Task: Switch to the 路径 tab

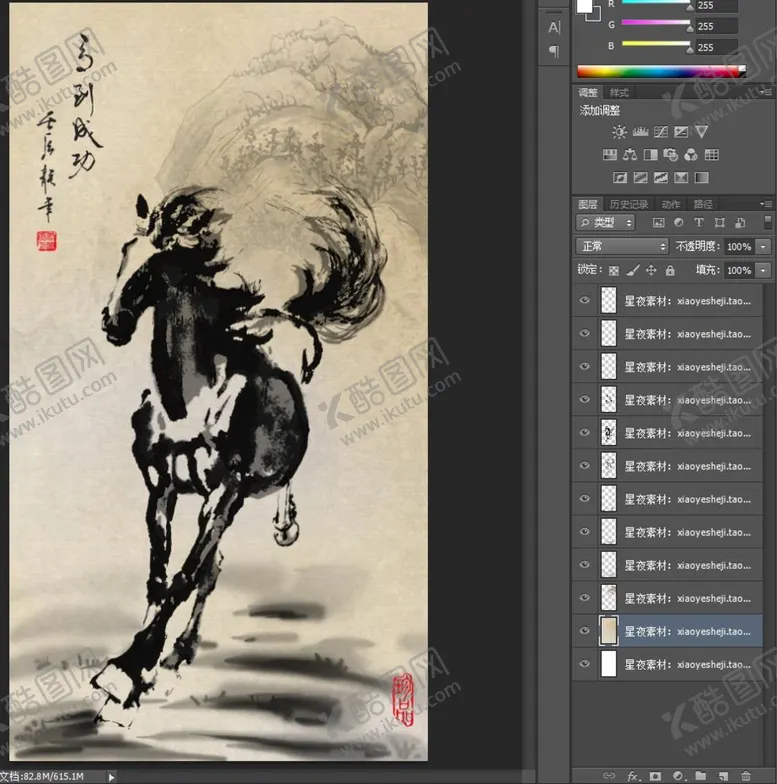Action: point(702,204)
